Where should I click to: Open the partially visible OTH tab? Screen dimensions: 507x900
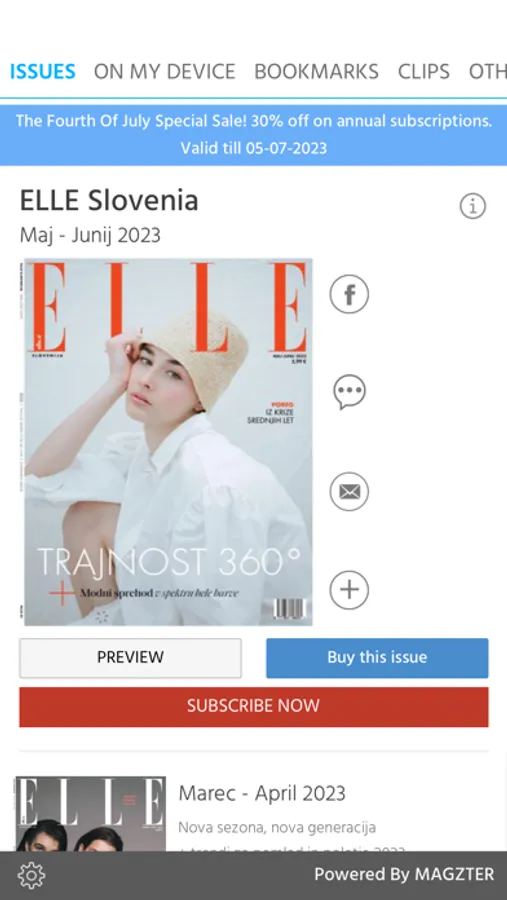[487, 72]
